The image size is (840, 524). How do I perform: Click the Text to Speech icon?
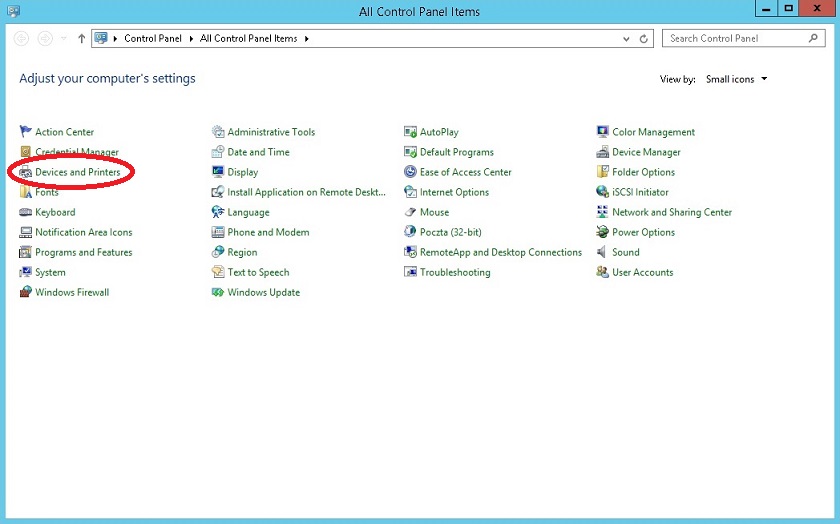click(218, 272)
